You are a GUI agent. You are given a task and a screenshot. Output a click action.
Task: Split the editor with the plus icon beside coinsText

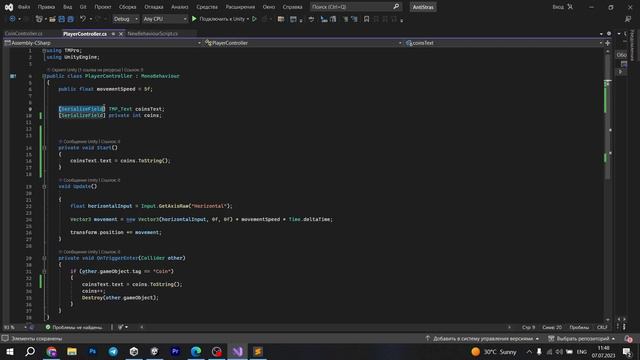(607, 43)
